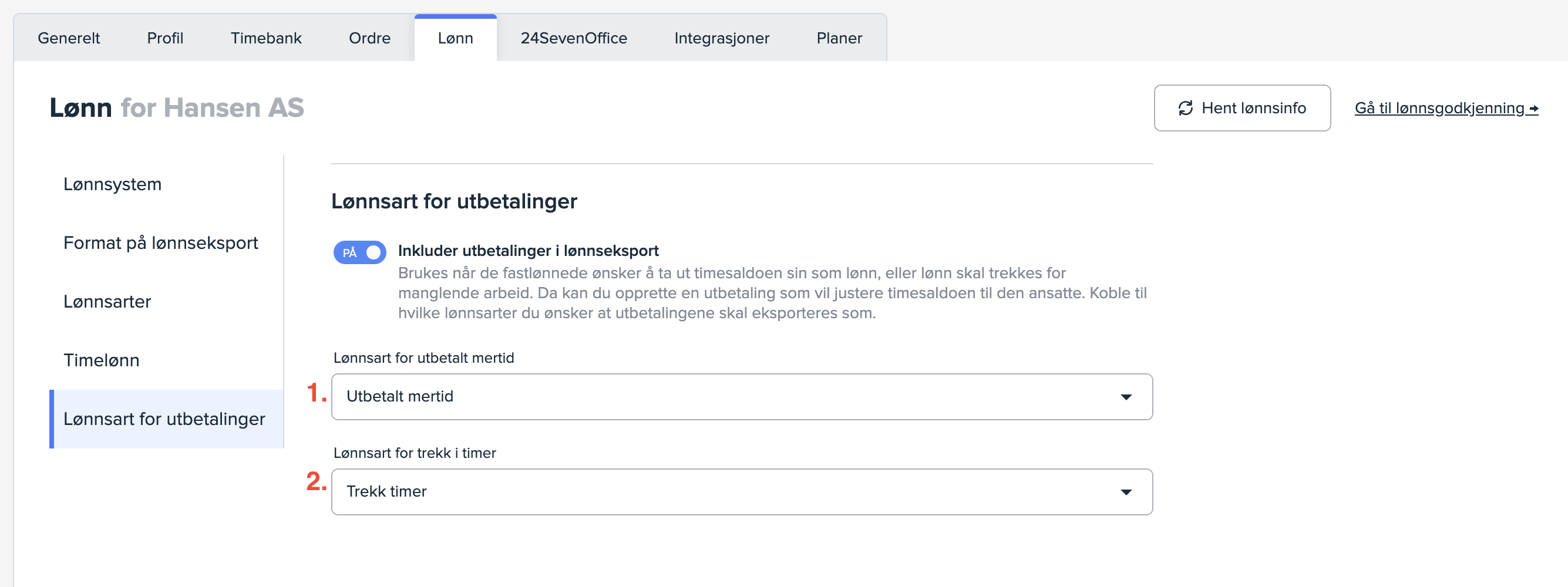Image resolution: width=1568 pixels, height=587 pixels.
Task: Expand the Trekk timer dropdown arrow
Action: pyautogui.click(x=1125, y=491)
